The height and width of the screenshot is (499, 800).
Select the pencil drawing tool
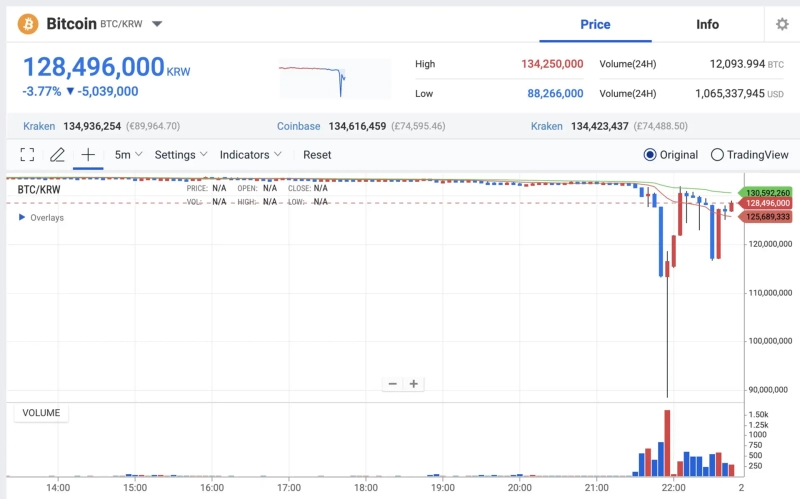[x=57, y=155]
